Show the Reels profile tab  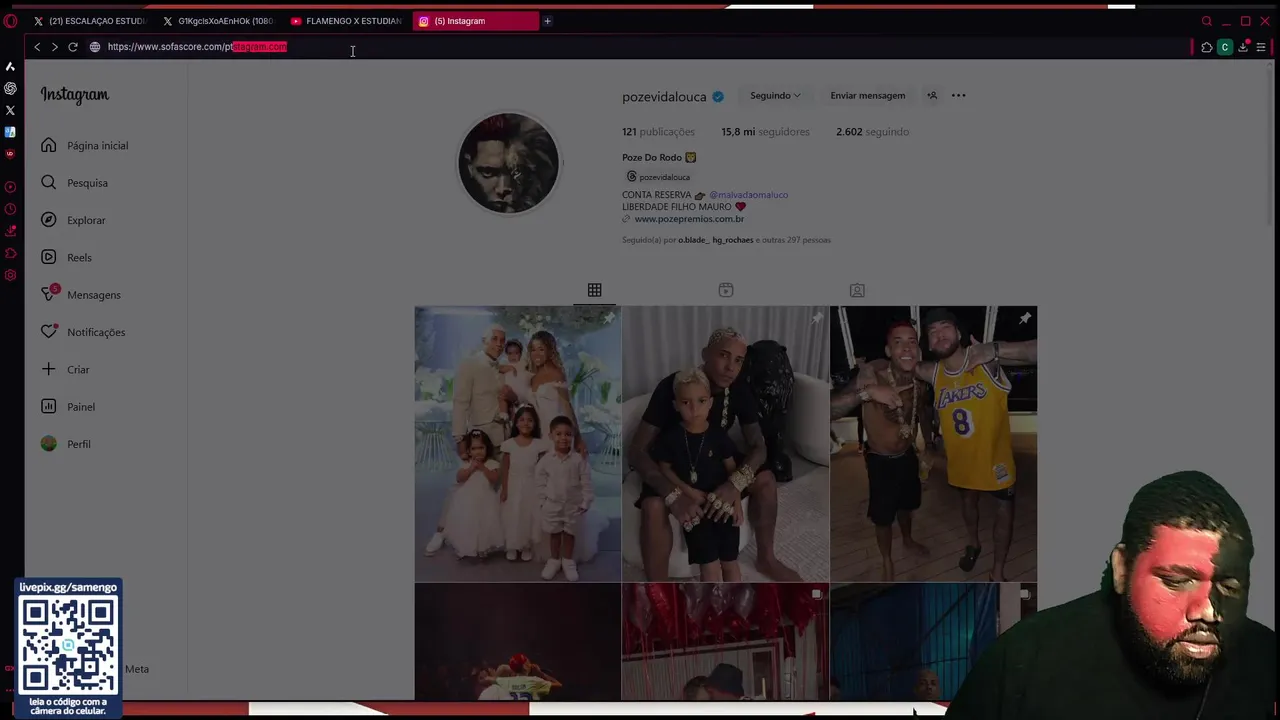tap(726, 290)
